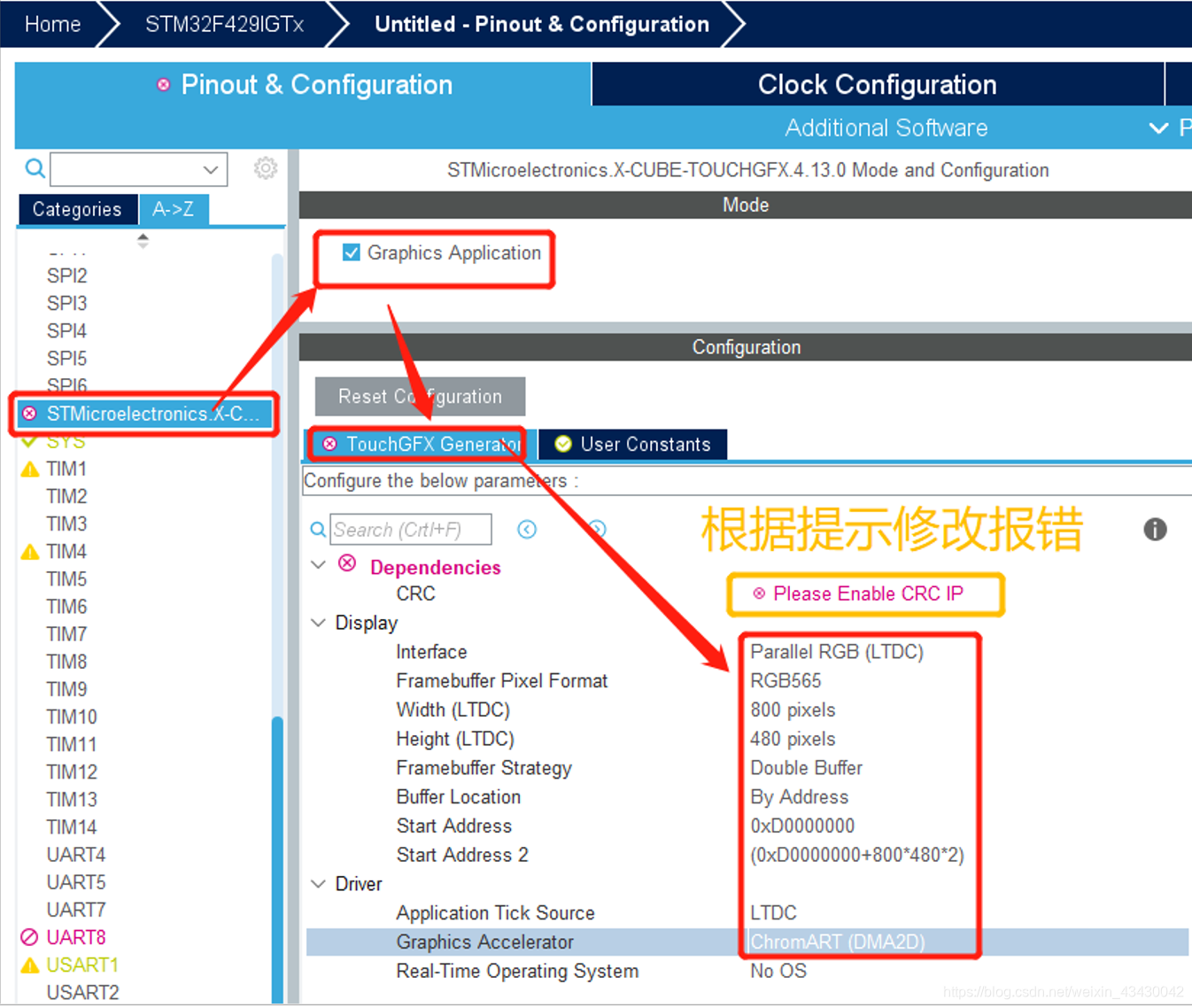Select TIM2 in the list
The width and height of the screenshot is (1192, 1008).
pos(67,497)
